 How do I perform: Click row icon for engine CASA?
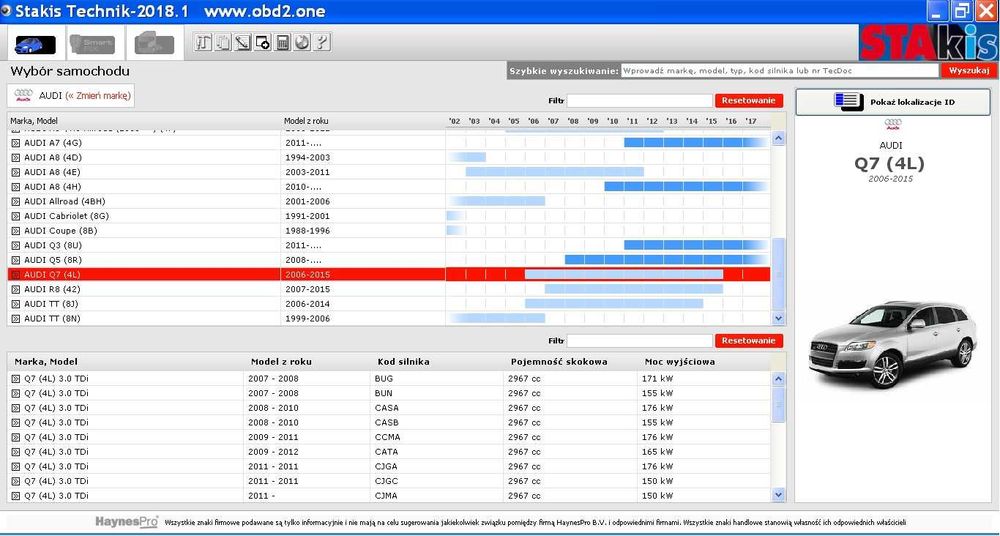pyautogui.click(x=16, y=408)
